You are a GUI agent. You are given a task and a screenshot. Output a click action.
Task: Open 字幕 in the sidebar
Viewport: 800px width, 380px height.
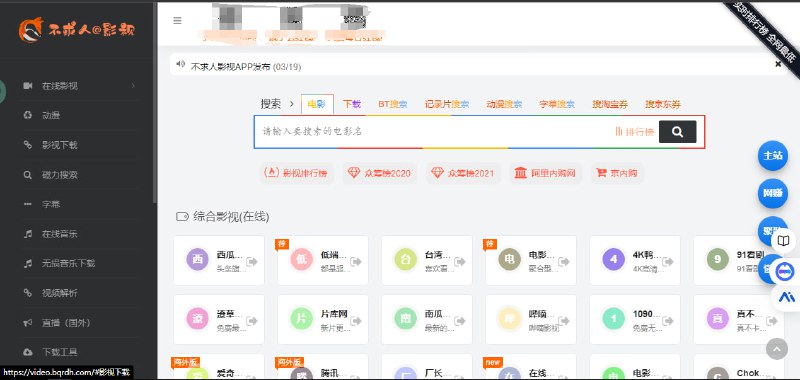[51, 204]
